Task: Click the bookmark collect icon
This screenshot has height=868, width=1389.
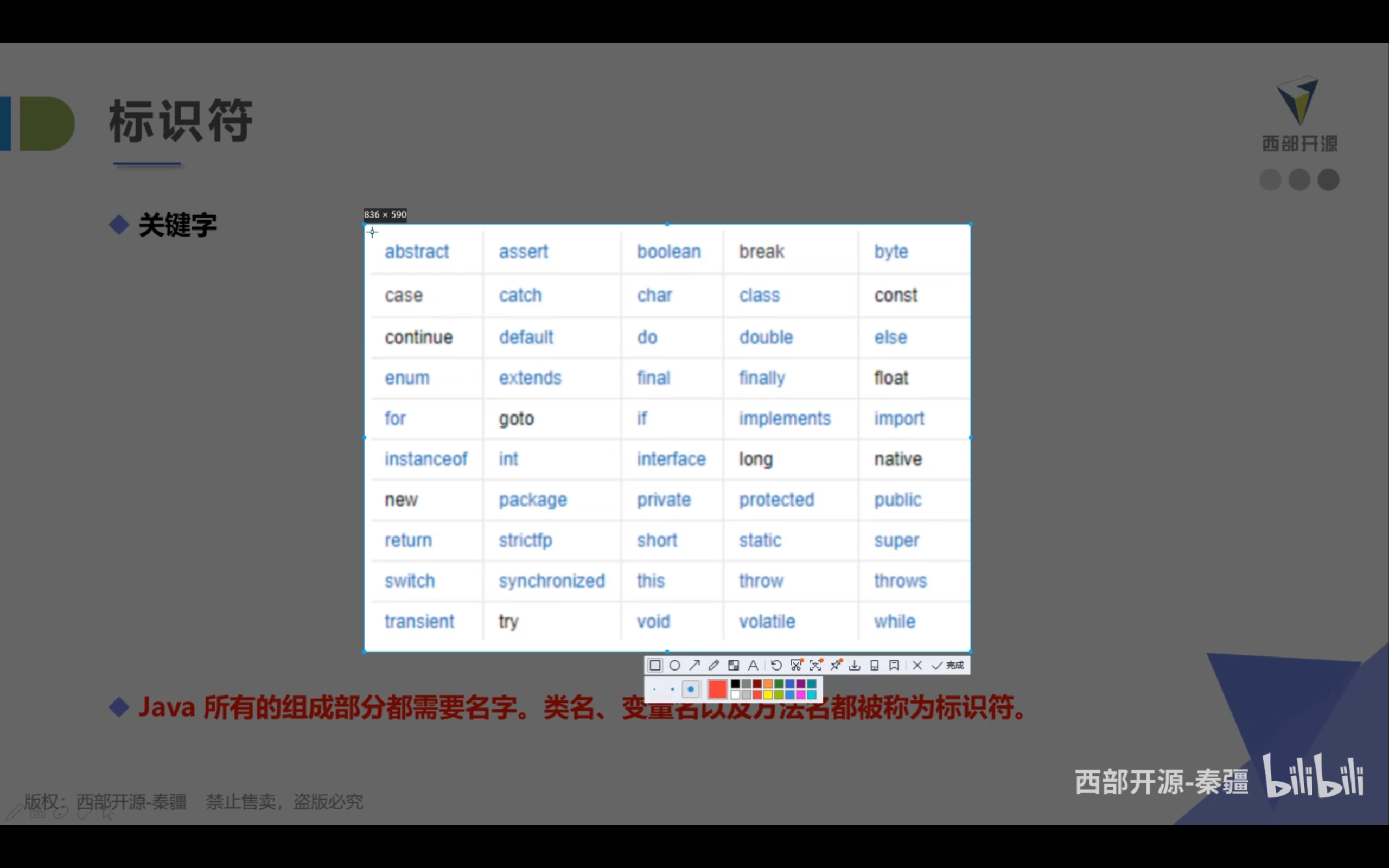Action: [x=894, y=665]
